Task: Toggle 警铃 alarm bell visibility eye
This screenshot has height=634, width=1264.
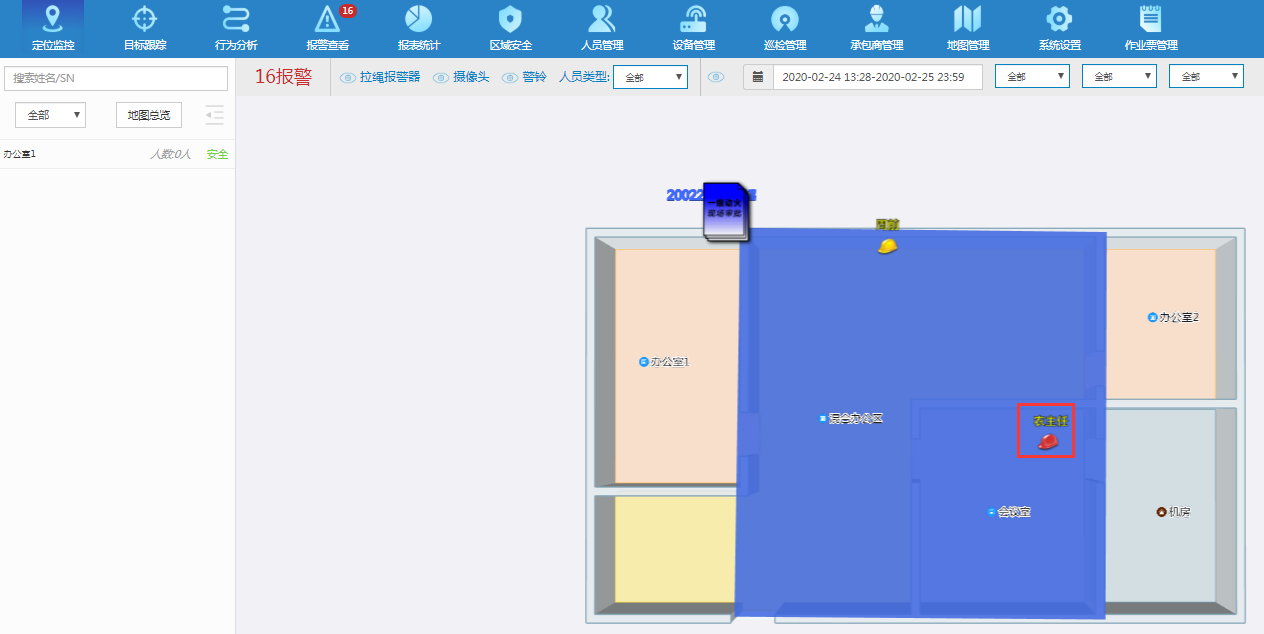Action: coord(510,78)
